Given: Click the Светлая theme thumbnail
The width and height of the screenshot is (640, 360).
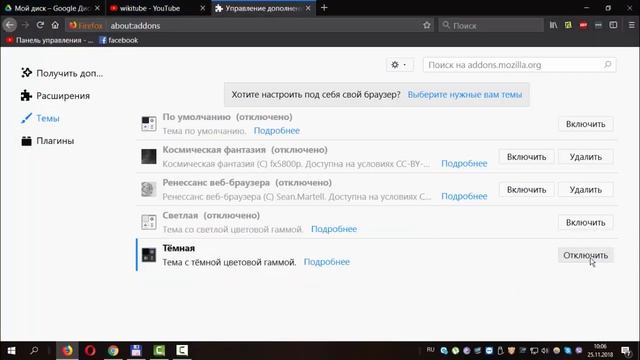Looking at the screenshot, I should (x=149, y=222).
